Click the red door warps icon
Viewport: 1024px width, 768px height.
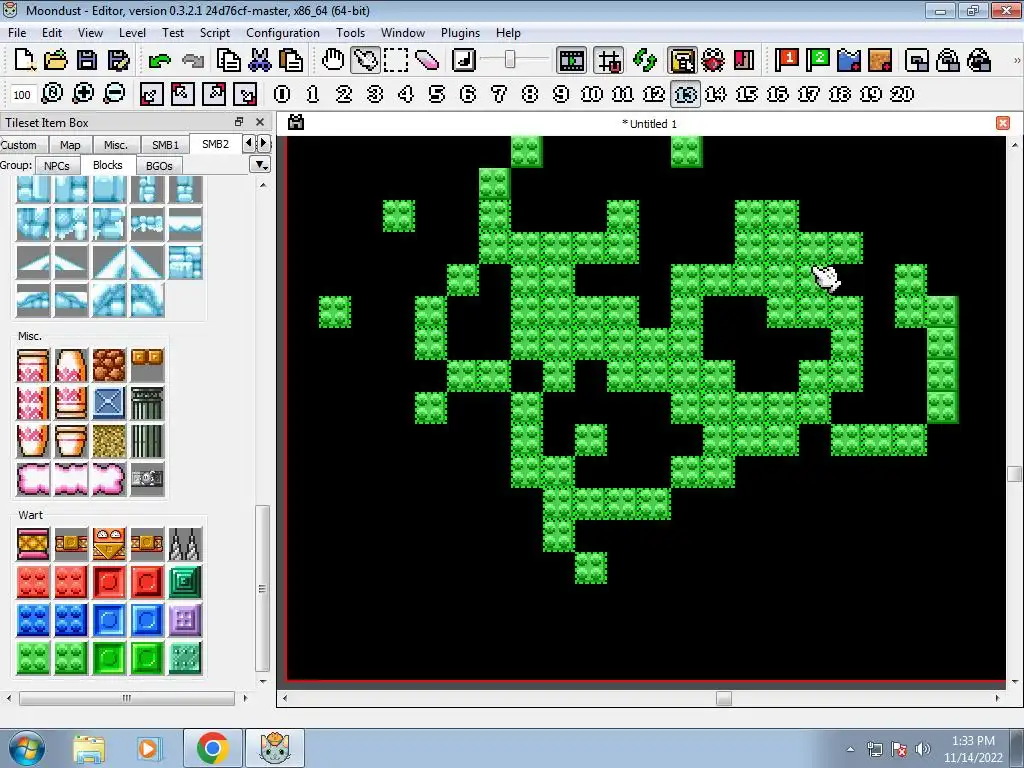pos(744,60)
